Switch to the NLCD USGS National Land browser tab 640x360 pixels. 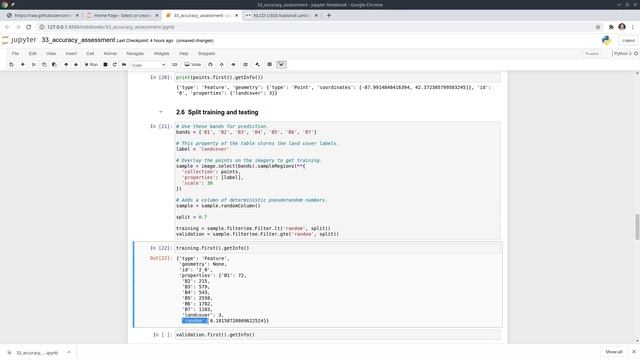[x=281, y=16]
